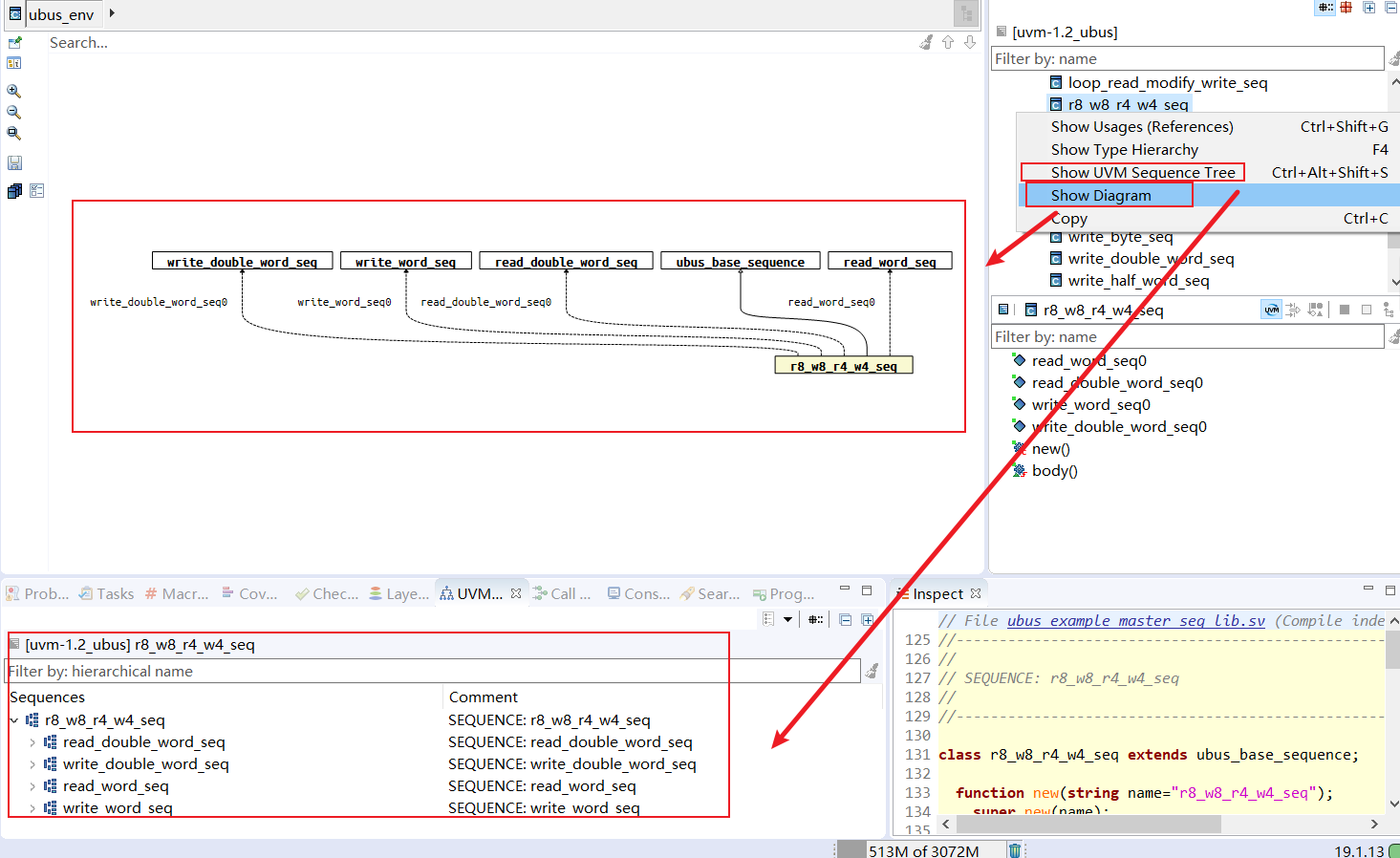
Task: Click write_double_word_seq node in diagram
Action: [x=242, y=262]
